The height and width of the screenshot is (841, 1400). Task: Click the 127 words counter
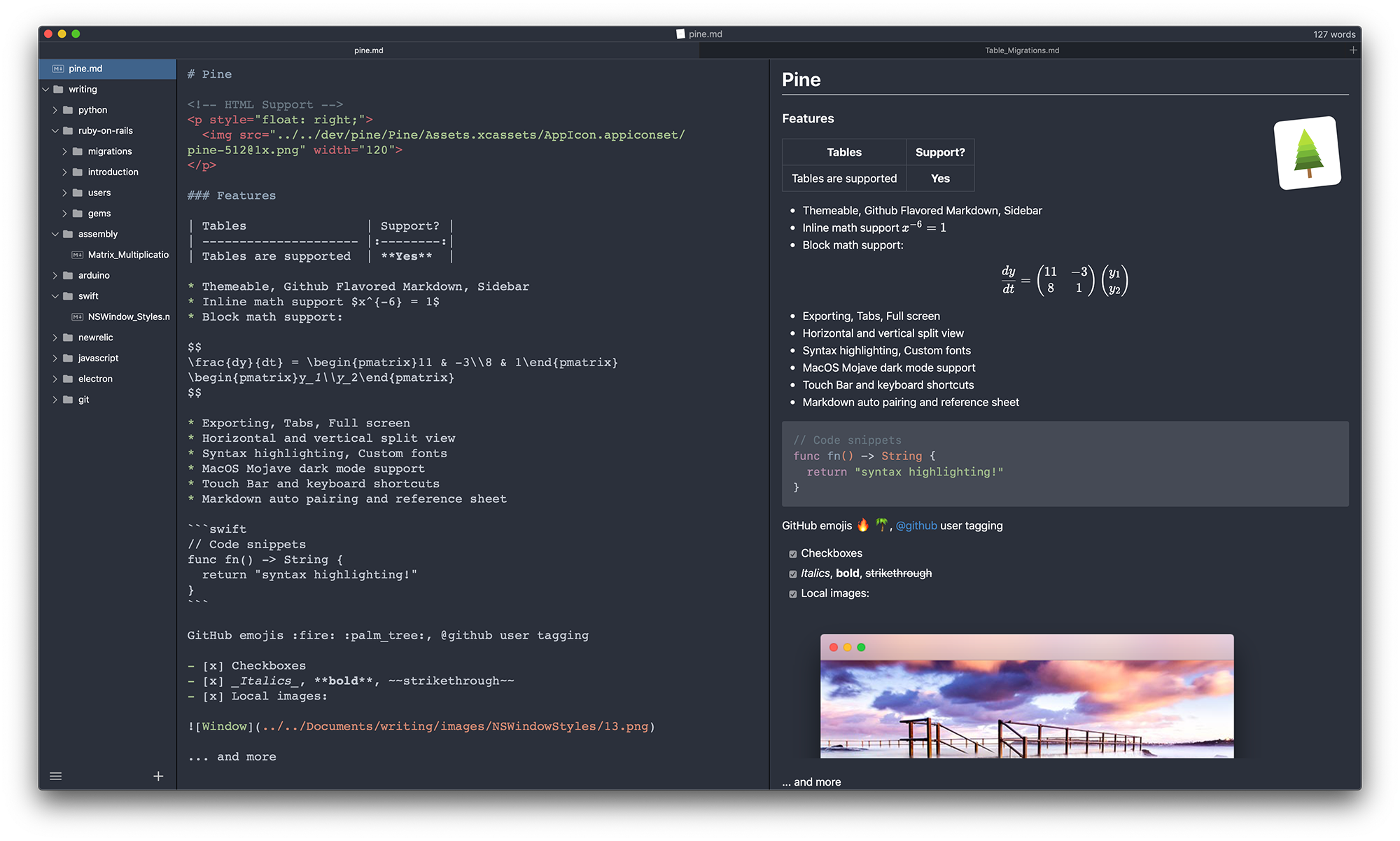(1333, 34)
